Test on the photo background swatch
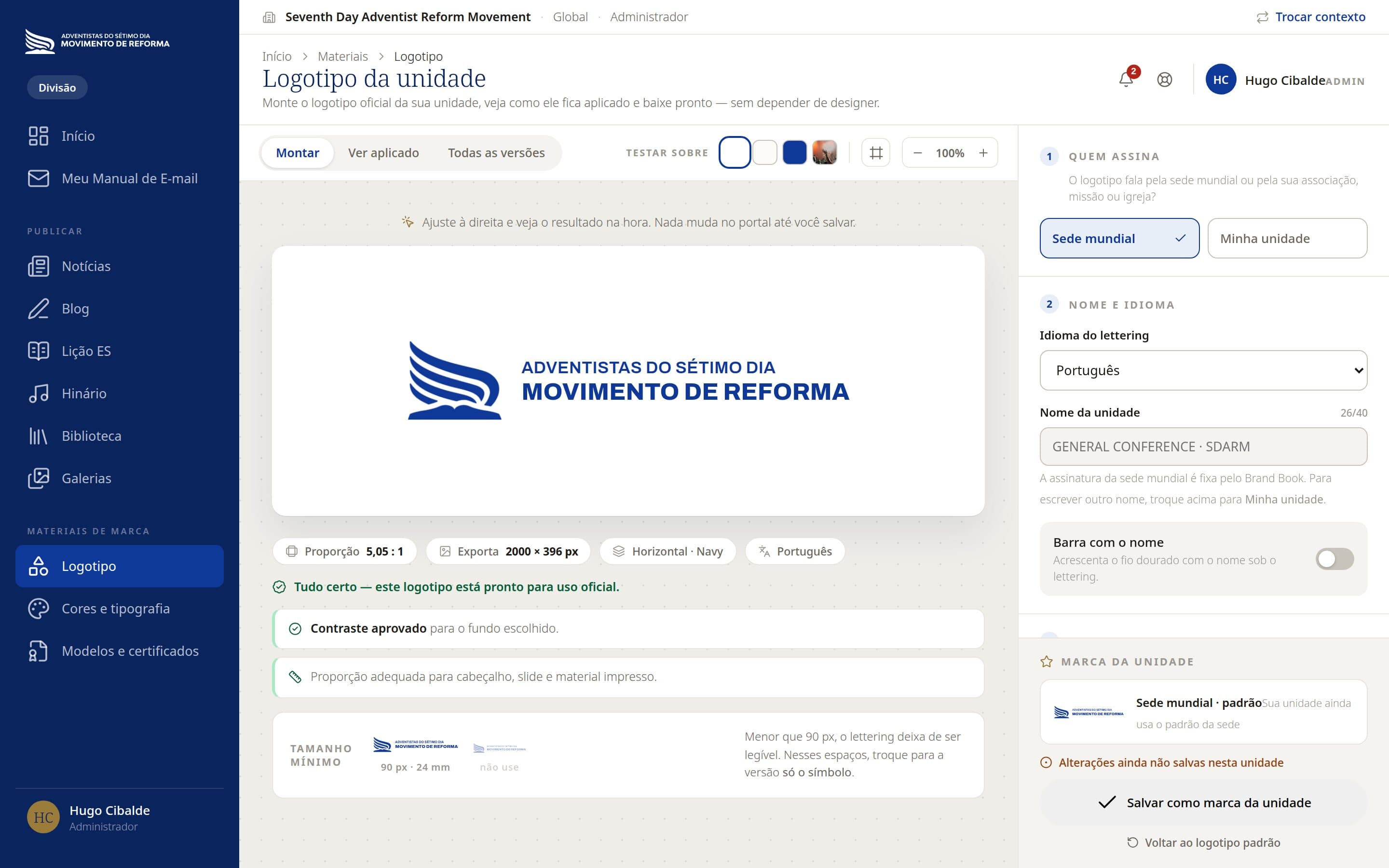1389x868 pixels. click(824, 153)
